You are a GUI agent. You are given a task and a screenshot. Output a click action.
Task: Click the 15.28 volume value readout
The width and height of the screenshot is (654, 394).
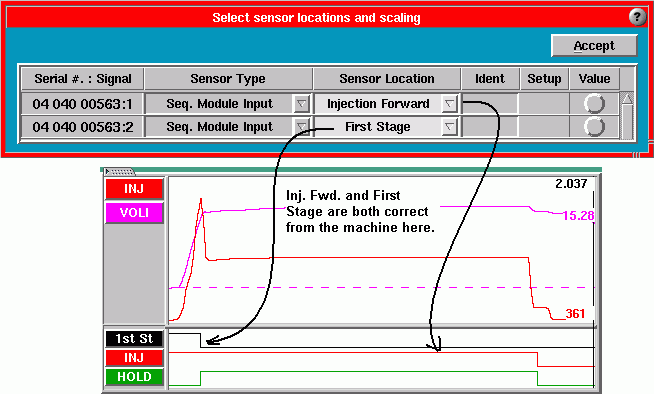click(x=578, y=216)
